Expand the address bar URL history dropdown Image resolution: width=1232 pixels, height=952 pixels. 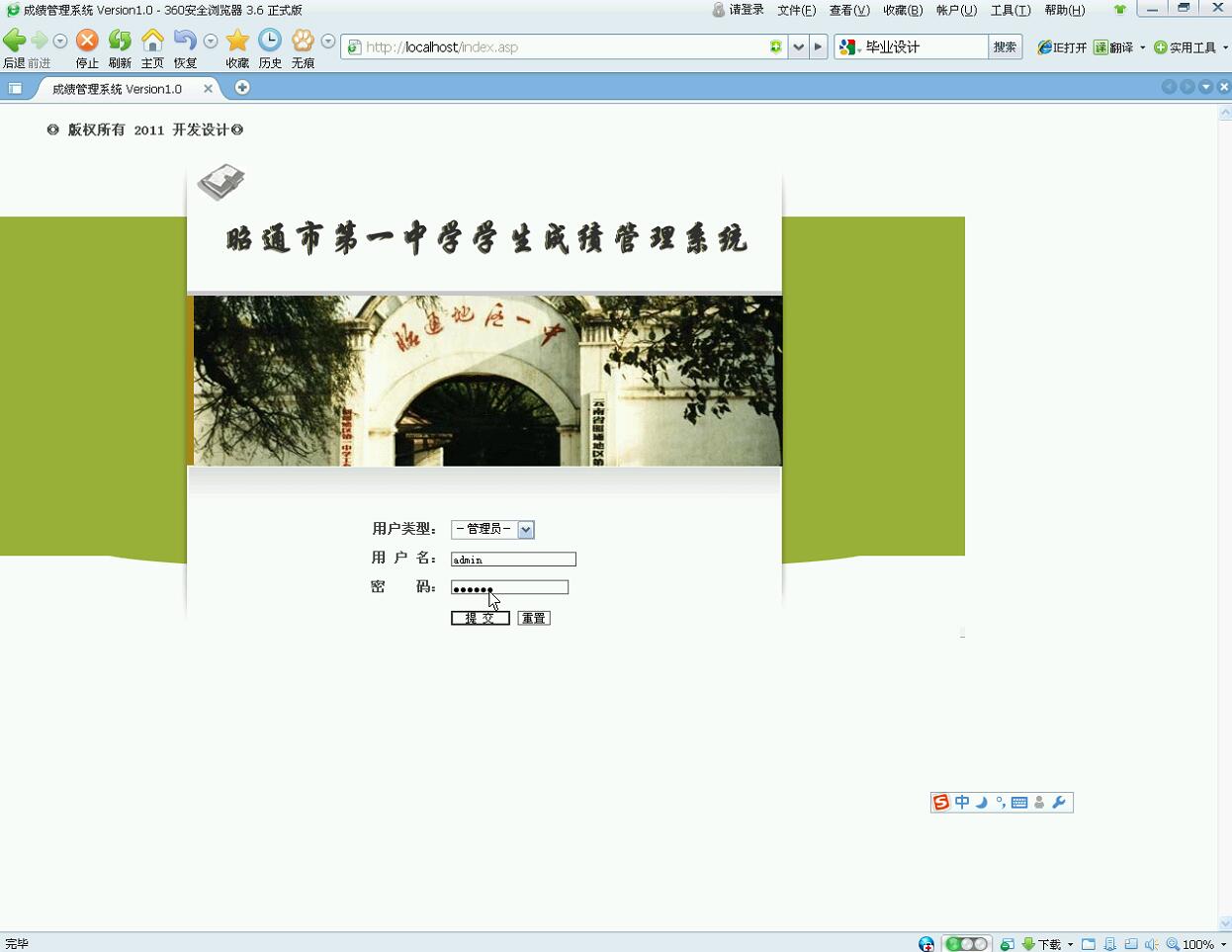[798, 46]
